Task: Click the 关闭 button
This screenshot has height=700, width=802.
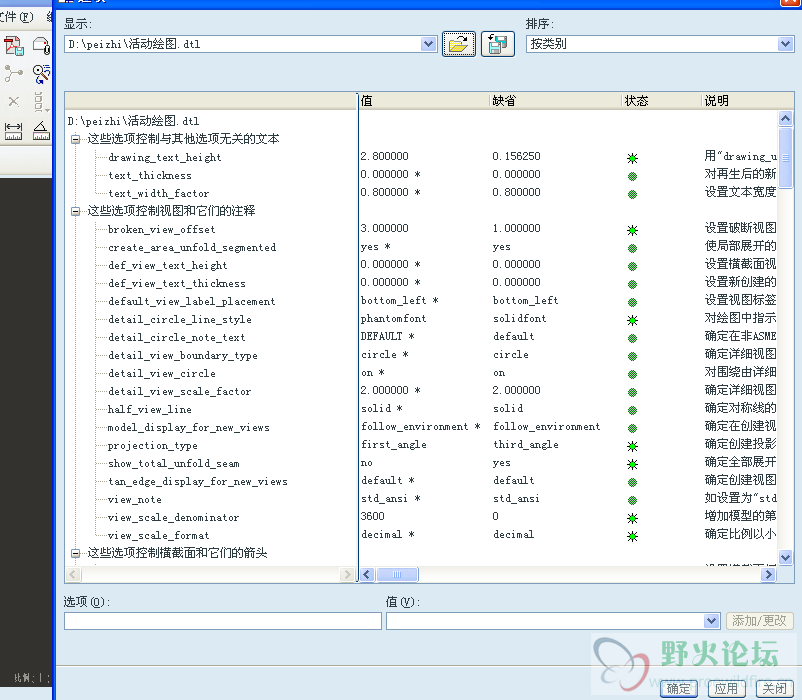Action: [774, 689]
